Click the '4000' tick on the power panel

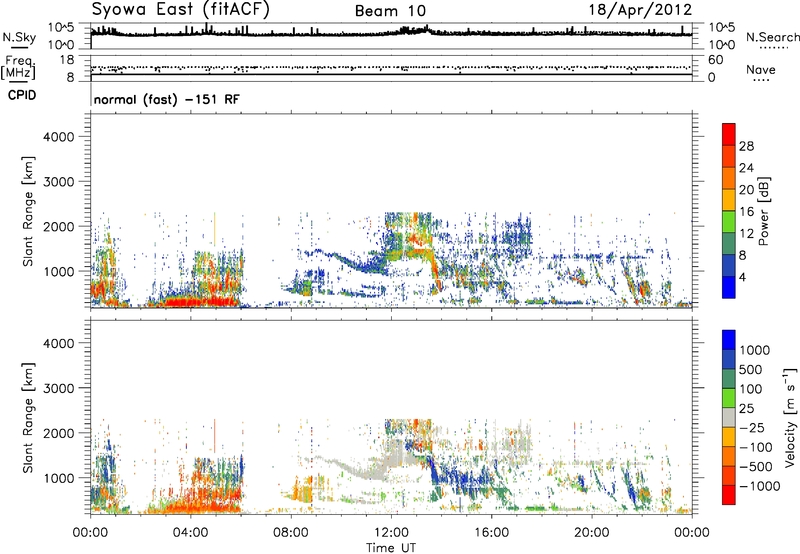58,137
